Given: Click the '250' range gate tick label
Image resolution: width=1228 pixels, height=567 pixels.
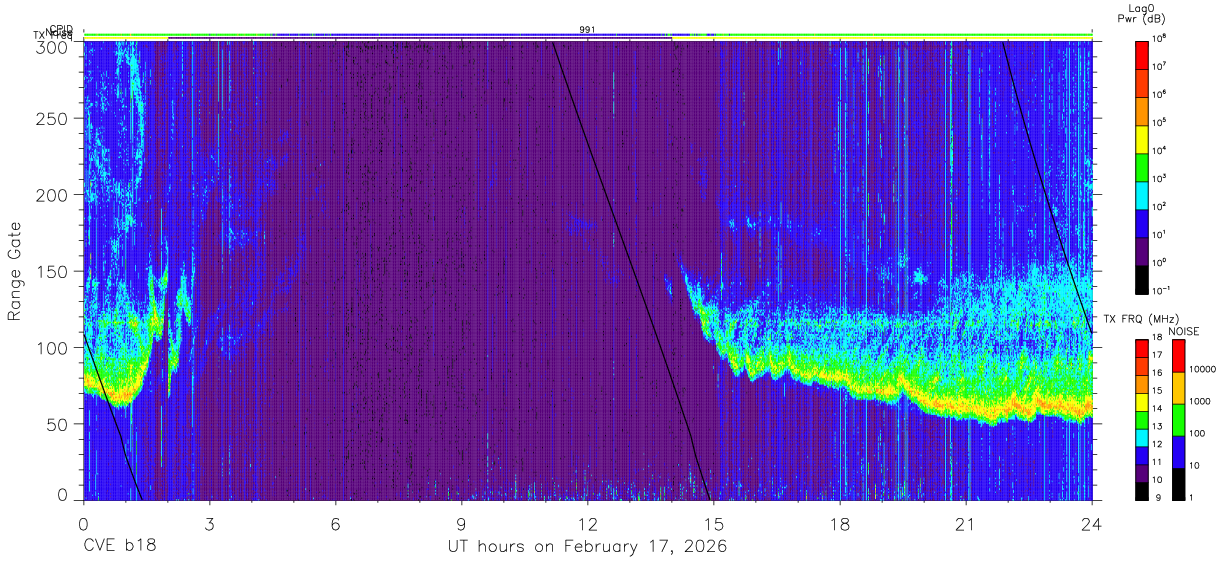Looking at the screenshot, I should 52,118.
